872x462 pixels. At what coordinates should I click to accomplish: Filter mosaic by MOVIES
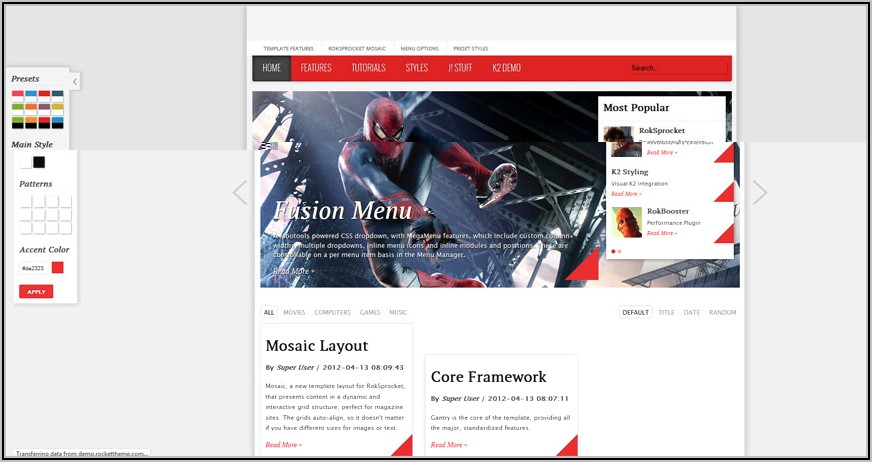294,312
